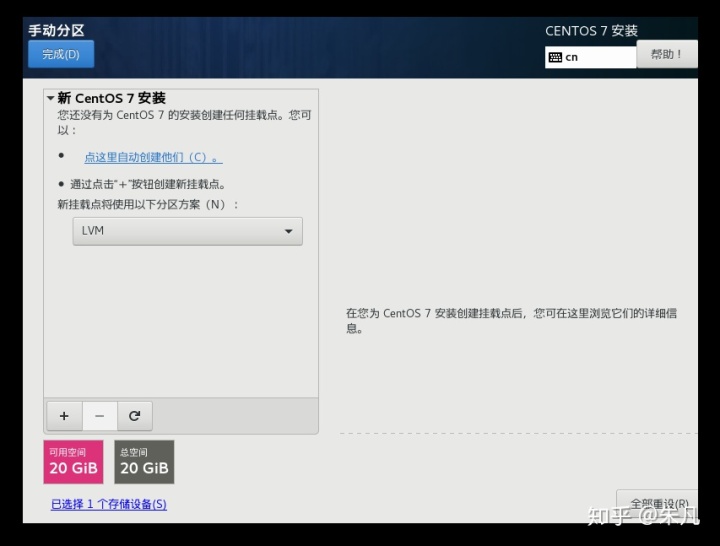This screenshot has width=720, height=546.
Task: Click the 新挂载点将使用以下分区方案(N) label
Action: [148, 204]
